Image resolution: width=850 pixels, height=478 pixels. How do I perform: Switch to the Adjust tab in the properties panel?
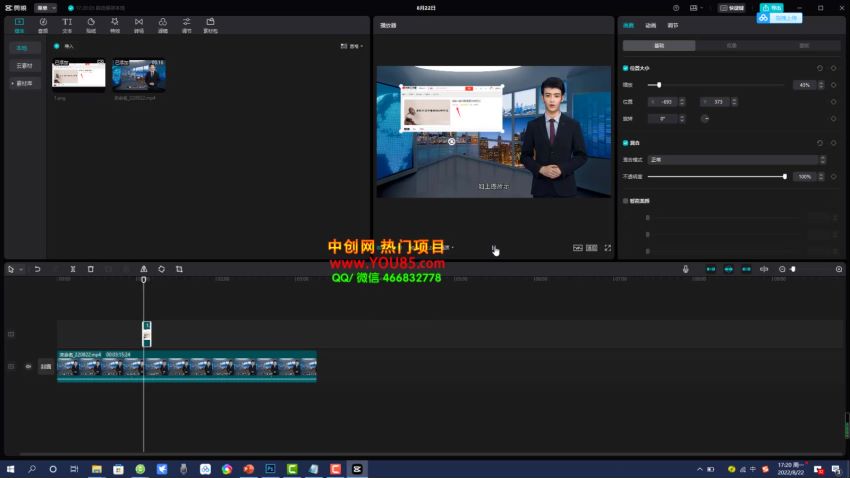[673, 25]
